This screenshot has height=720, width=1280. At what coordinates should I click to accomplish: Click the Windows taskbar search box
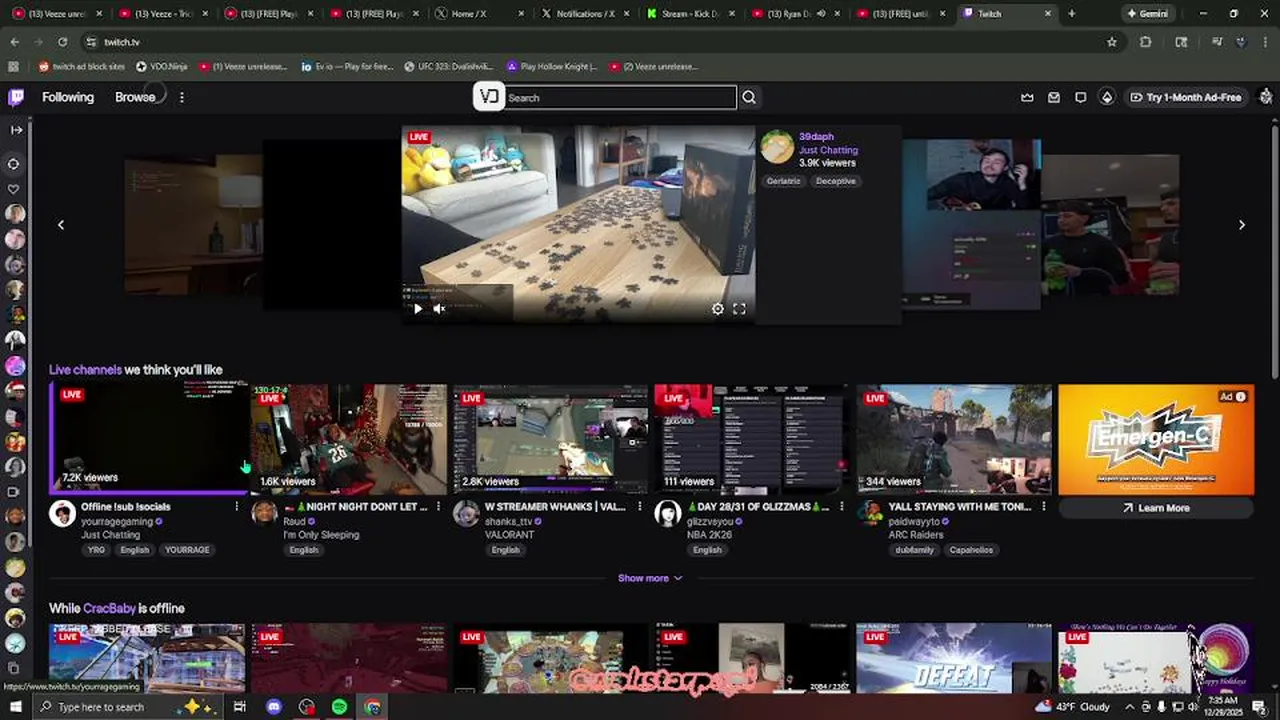pyautogui.click(x=130, y=707)
